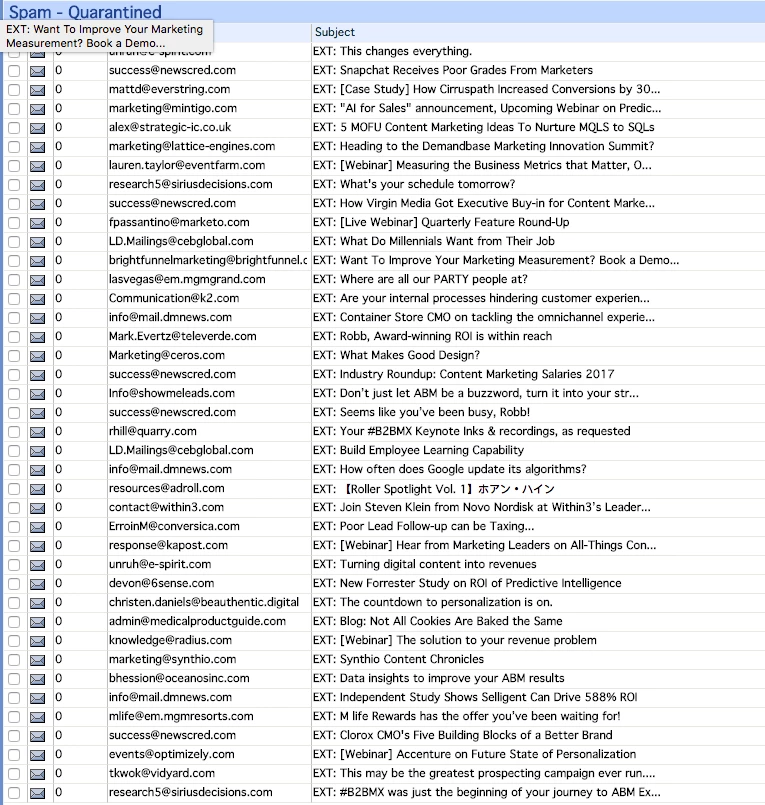This screenshot has width=765, height=805.
Task: Open Heading to the Demandbase Marketing Innovation Summit
Action: [483, 146]
